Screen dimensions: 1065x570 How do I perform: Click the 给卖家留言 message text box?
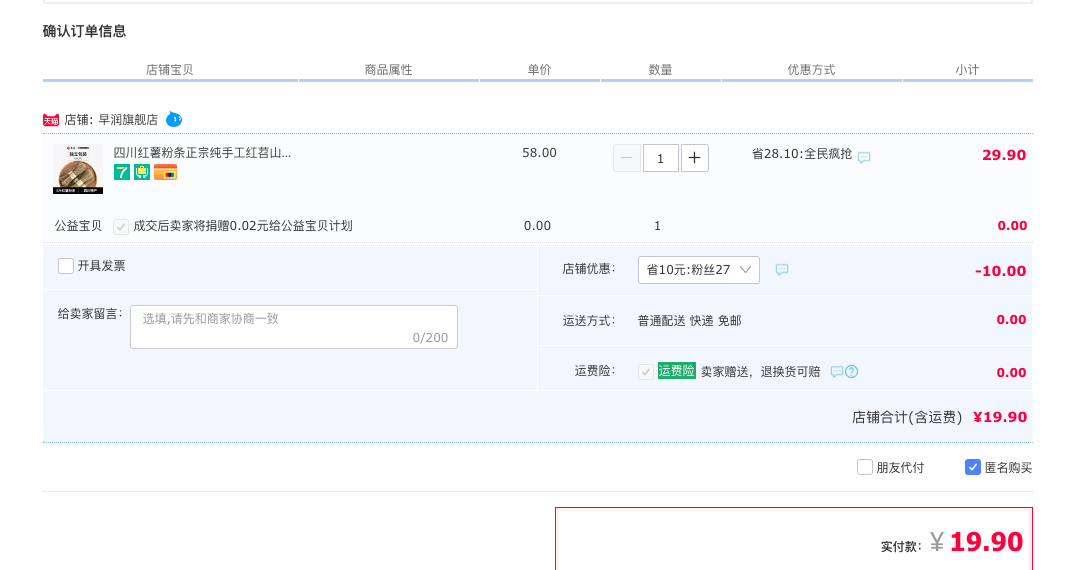coord(294,327)
